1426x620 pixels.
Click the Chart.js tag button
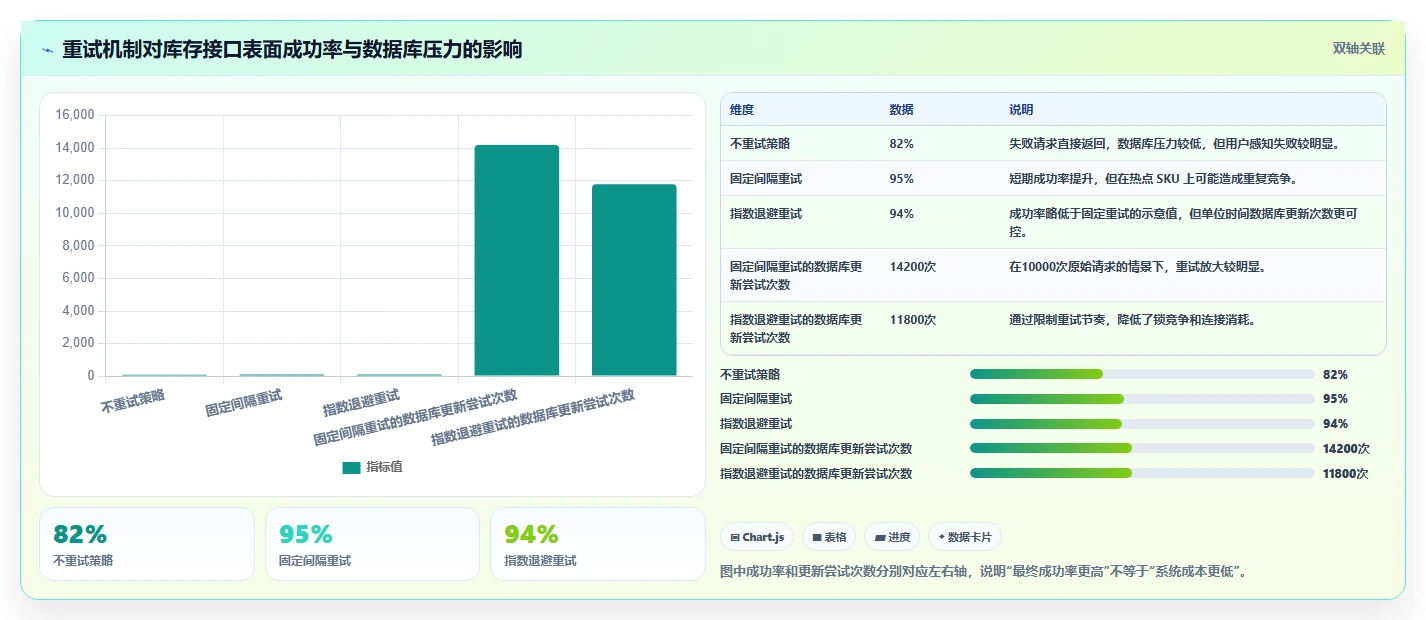point(757,537)
